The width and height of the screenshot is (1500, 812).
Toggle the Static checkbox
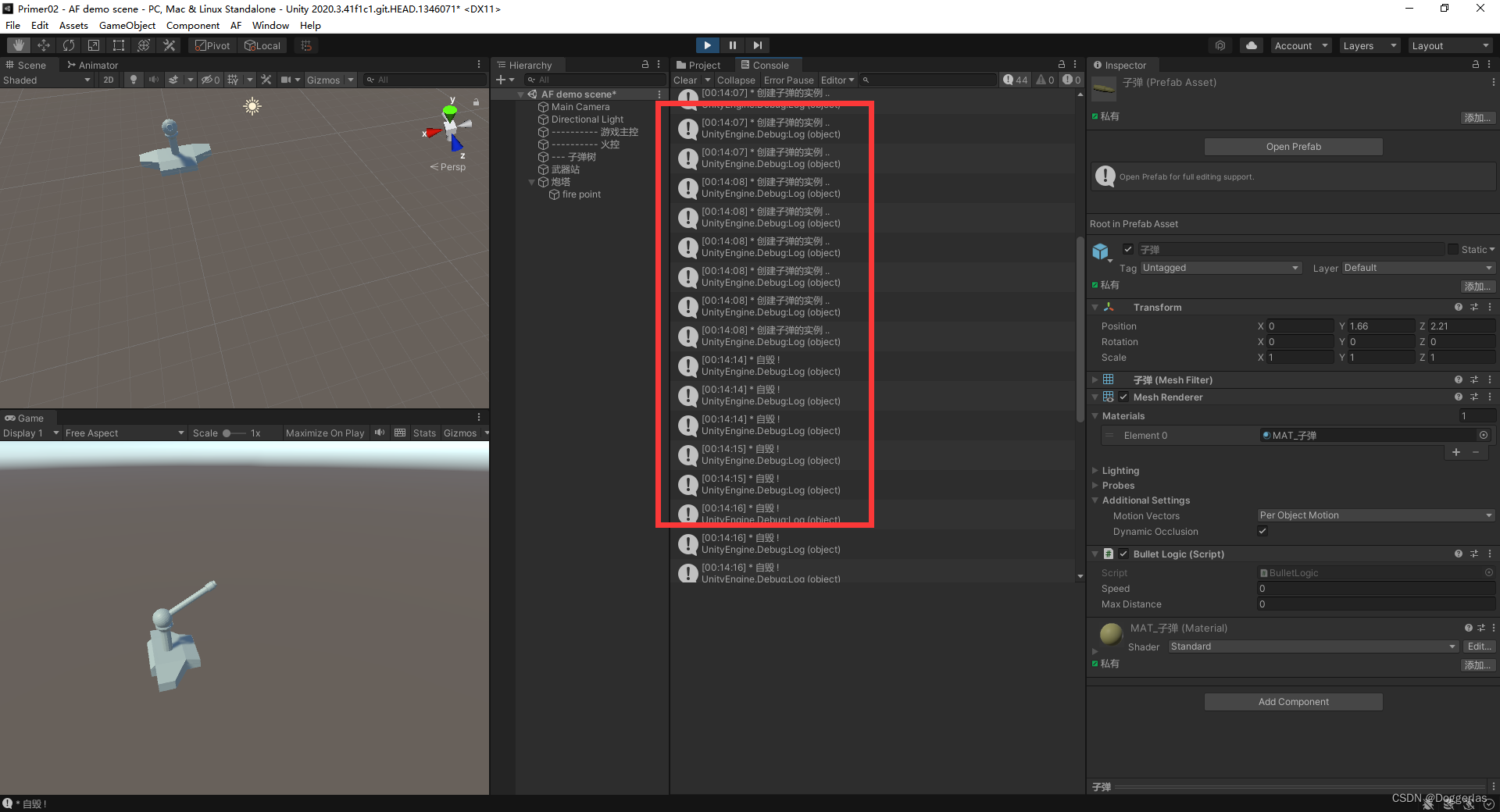1453,249
